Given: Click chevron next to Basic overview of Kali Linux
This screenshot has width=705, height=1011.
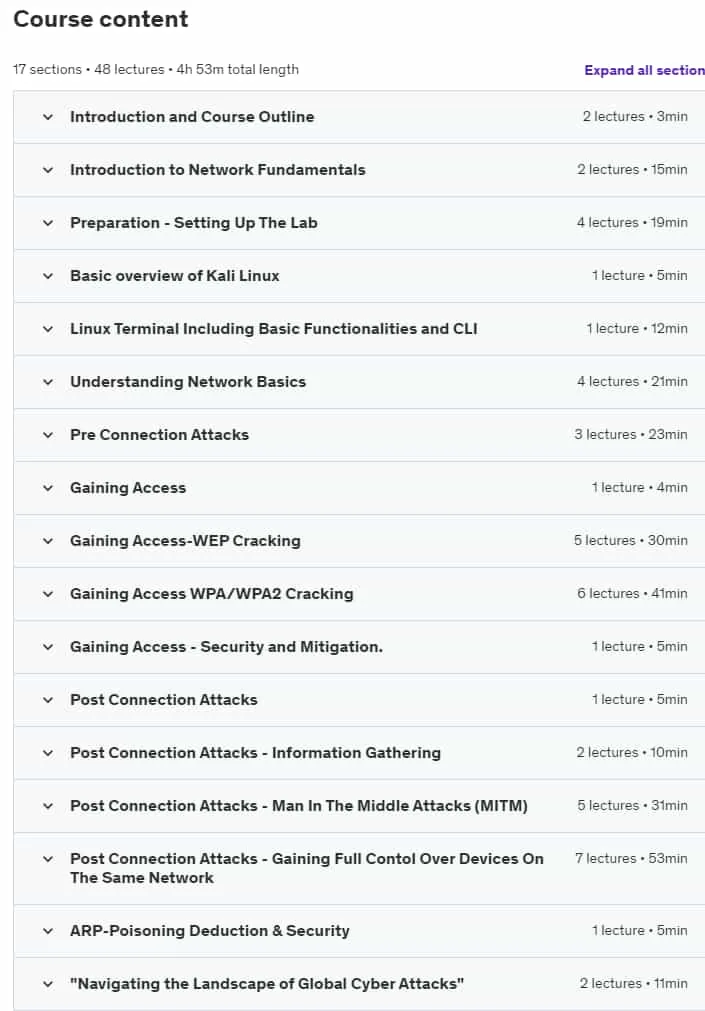Looking at the screenshot, I should click(x=48, y=276).
